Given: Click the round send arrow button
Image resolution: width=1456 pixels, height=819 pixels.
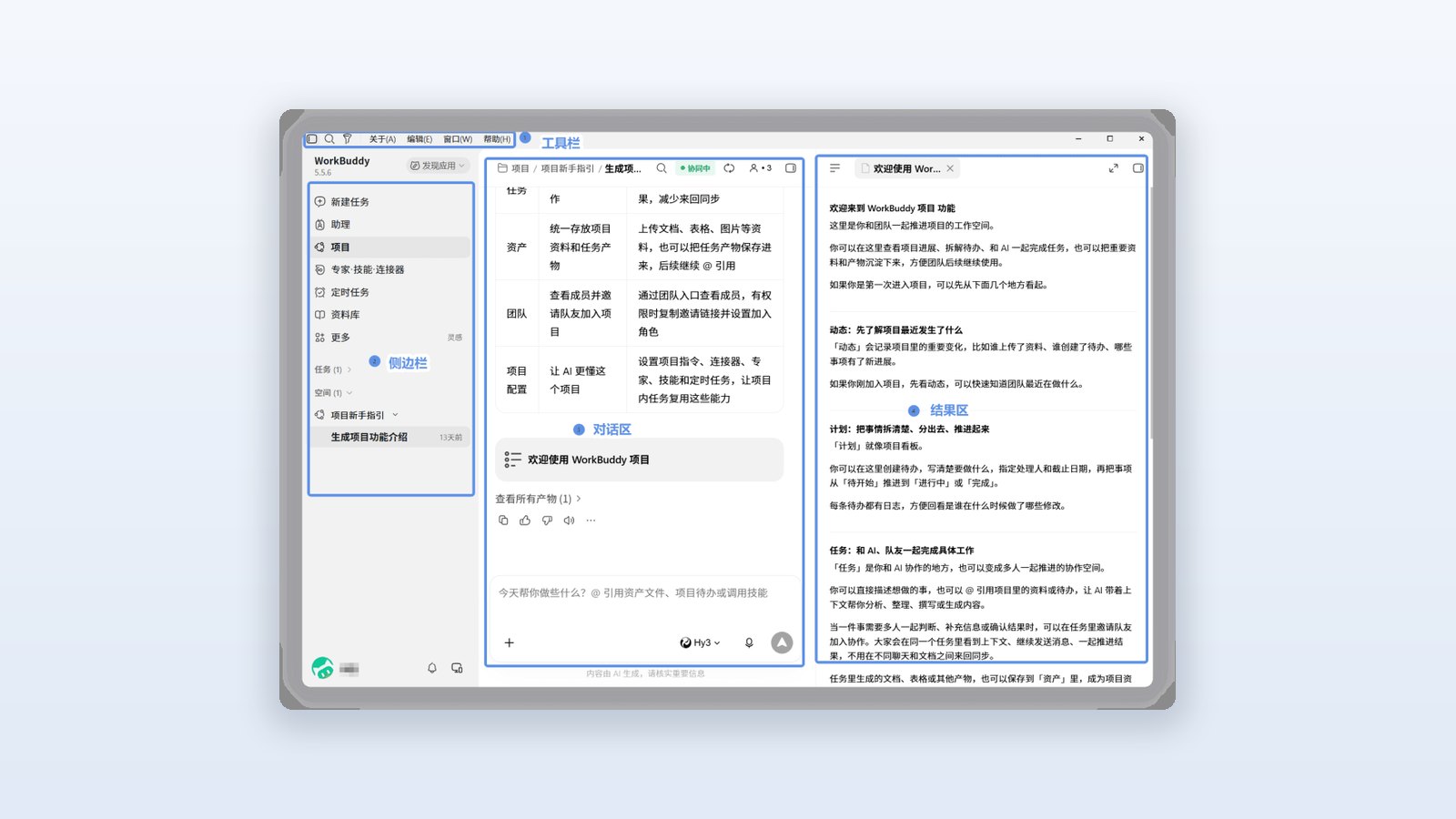Looking at the screenshot, I should tap(782, 642).
